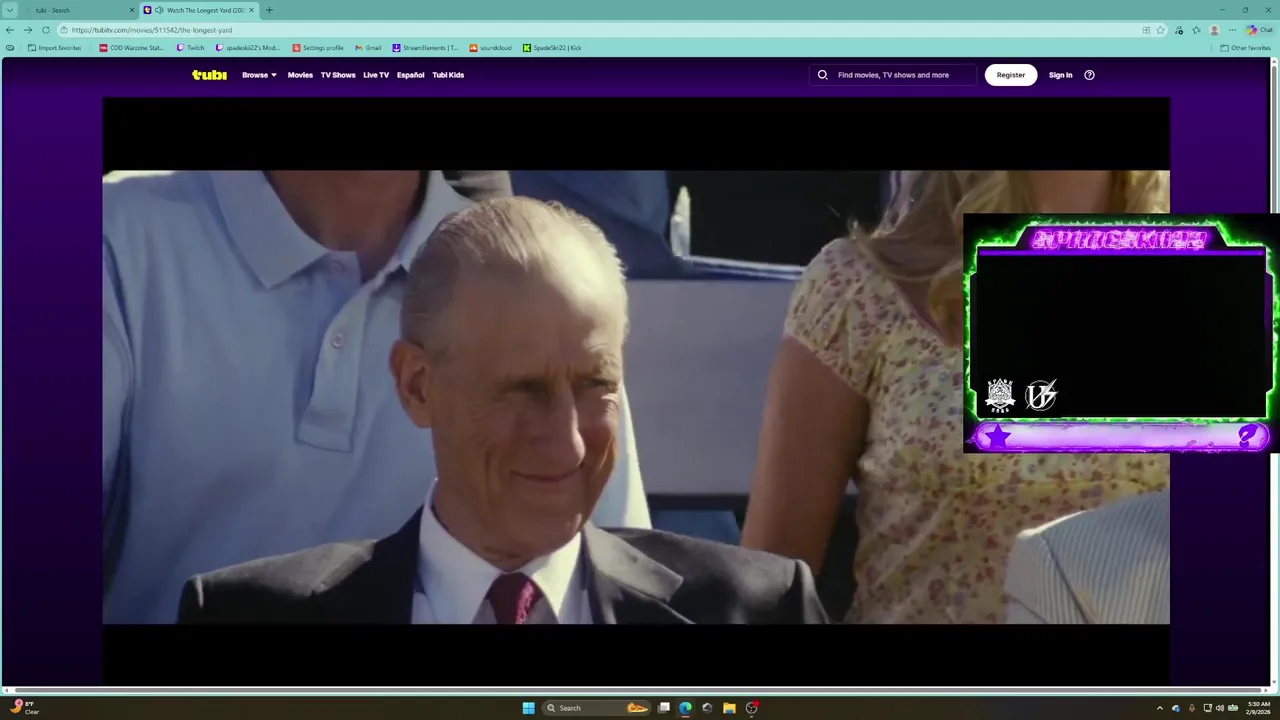The height and width of the screenshot is (720, 1280).
Task: Open the Other favorites folder
Action: [1245, 48]
